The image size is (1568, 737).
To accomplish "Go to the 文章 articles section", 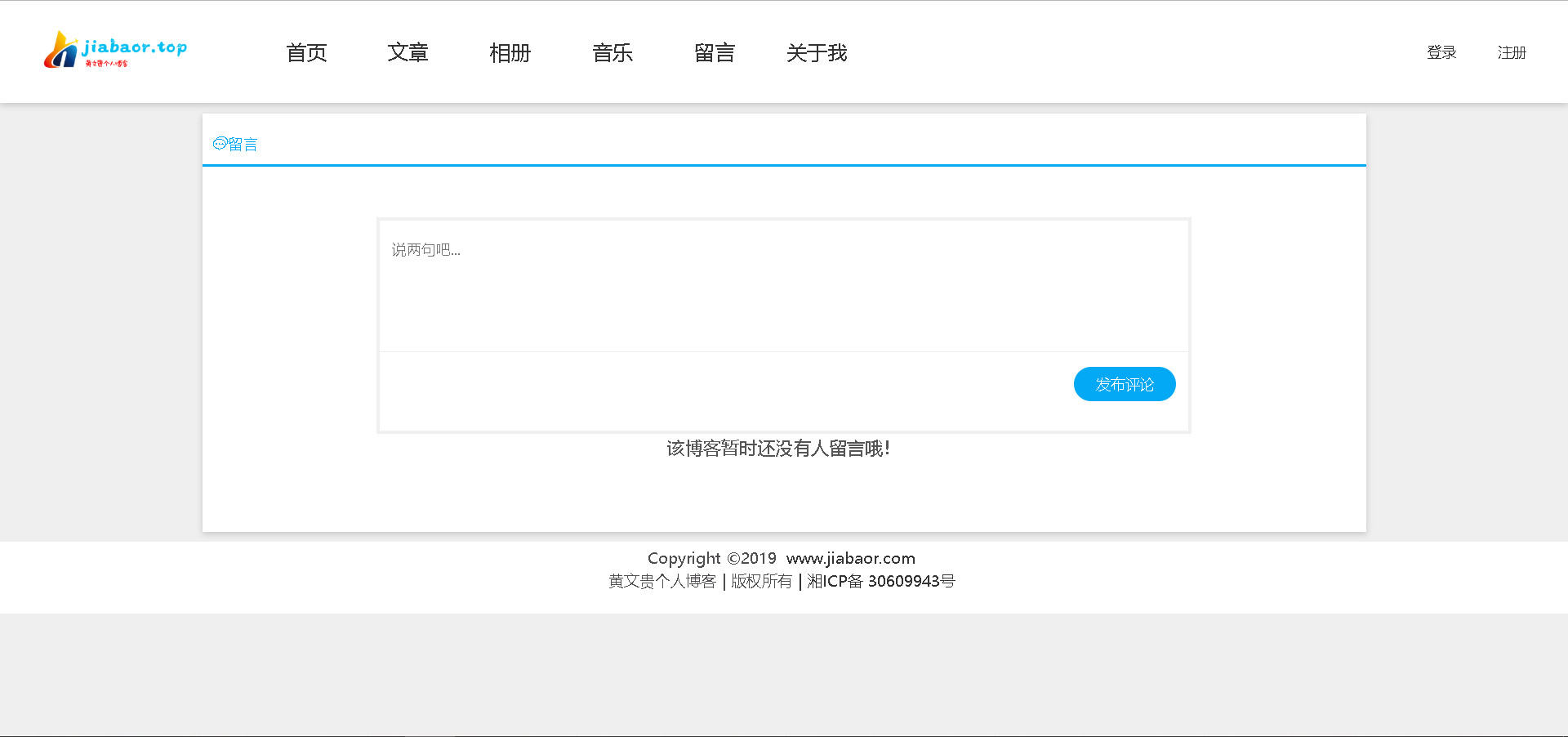I will 408,53.
